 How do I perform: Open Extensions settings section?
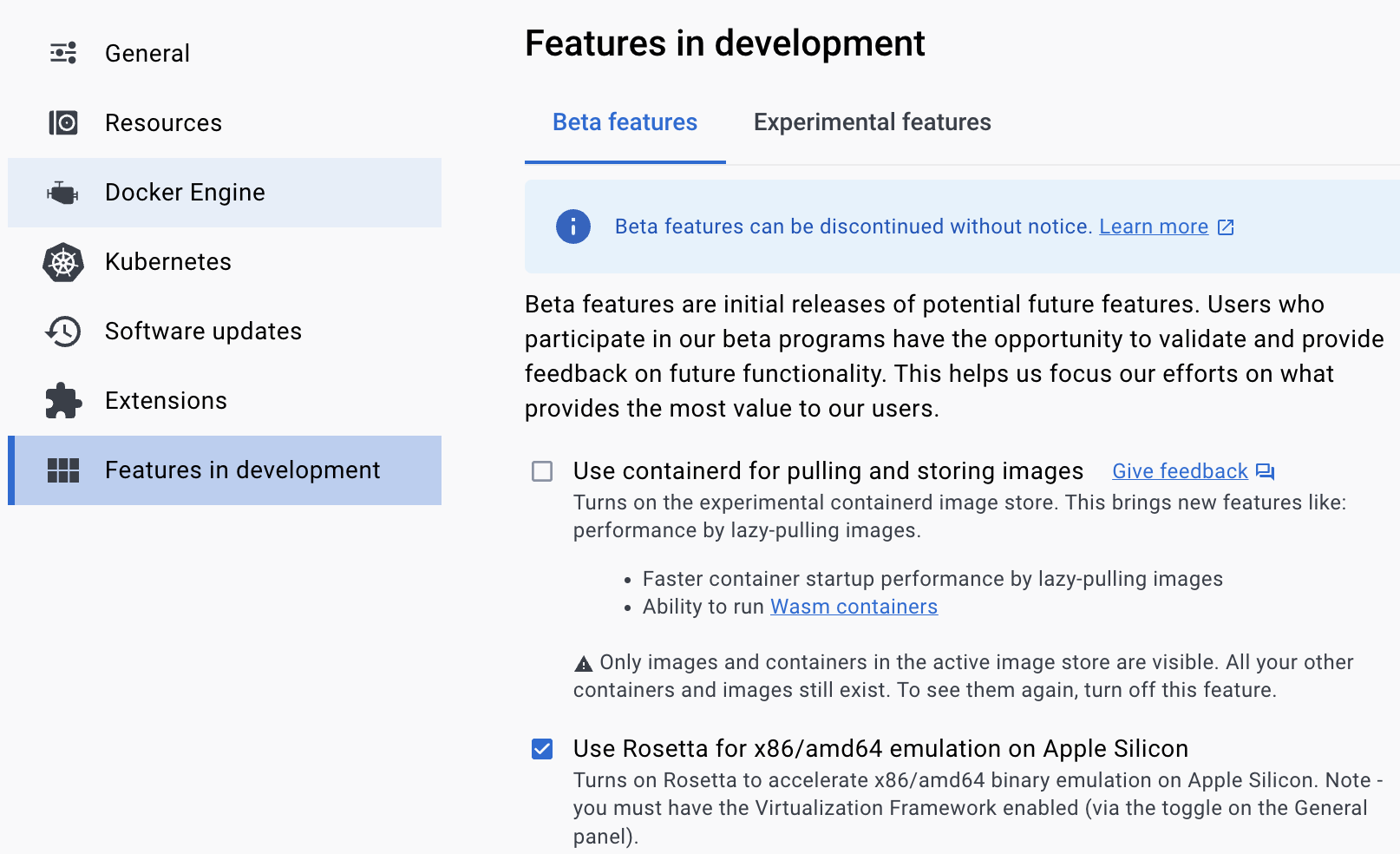pos(225,401)
